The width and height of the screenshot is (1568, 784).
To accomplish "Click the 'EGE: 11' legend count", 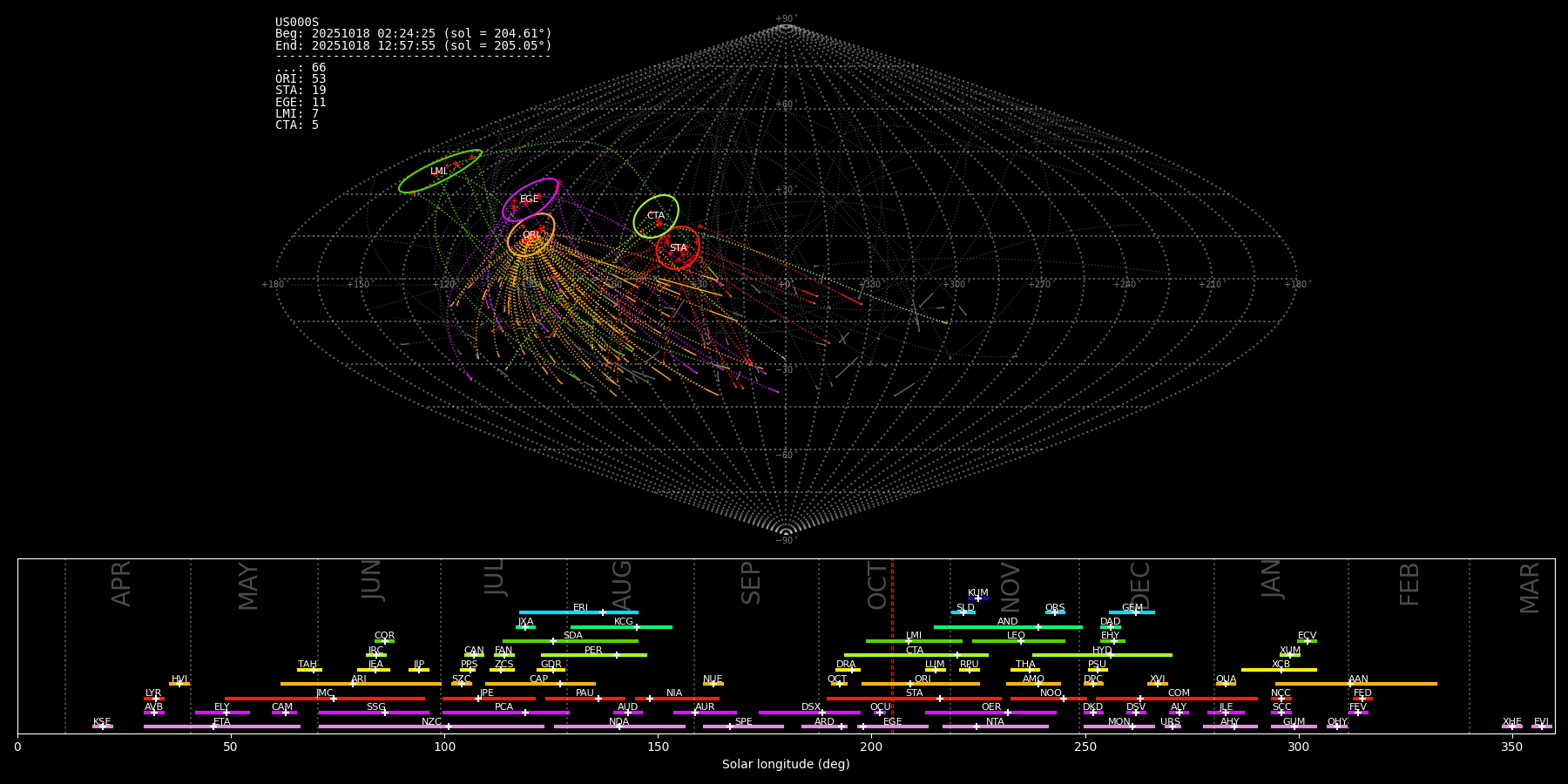I will 301,102.
